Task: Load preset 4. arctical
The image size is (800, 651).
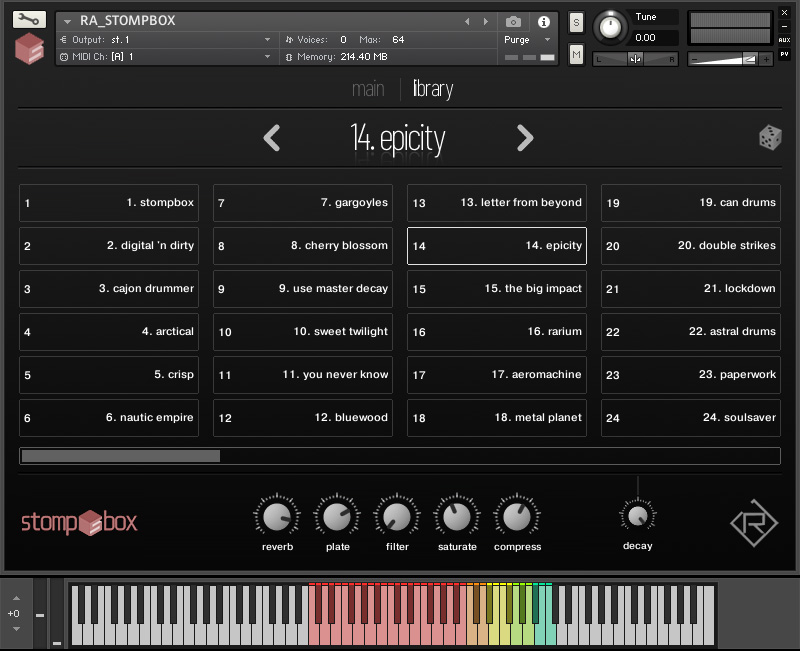Action: coord(109,332)
